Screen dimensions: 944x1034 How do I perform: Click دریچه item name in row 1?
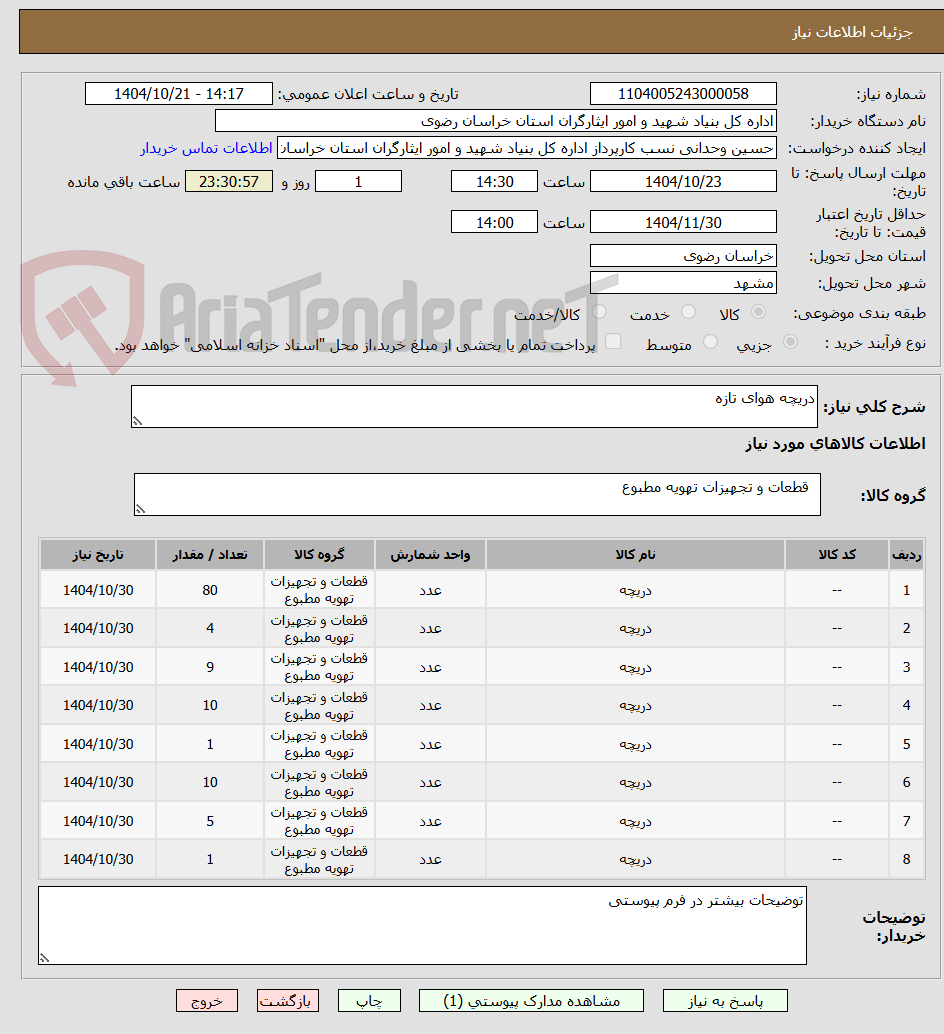pyautogui.click(x=635, y=590)
